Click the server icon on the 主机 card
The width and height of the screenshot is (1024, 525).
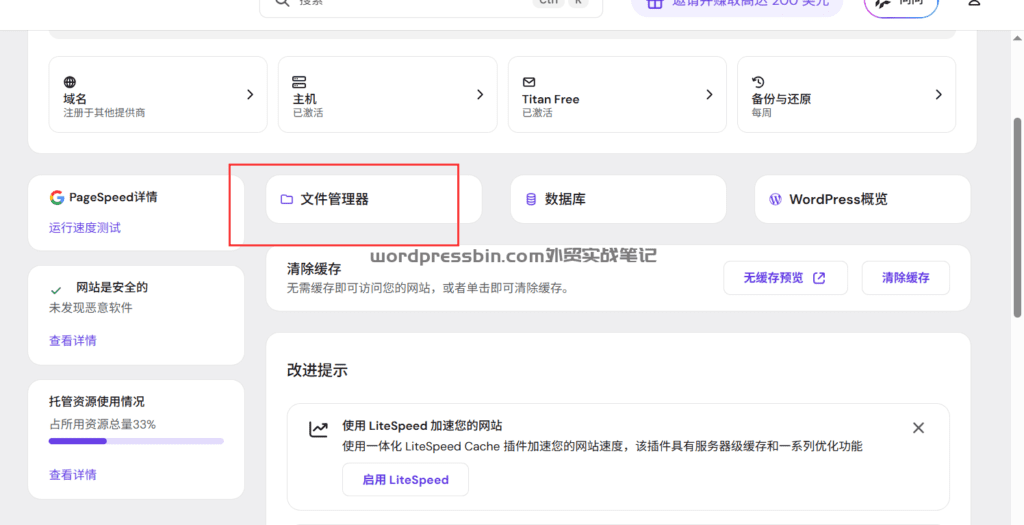tap(299, 82)
